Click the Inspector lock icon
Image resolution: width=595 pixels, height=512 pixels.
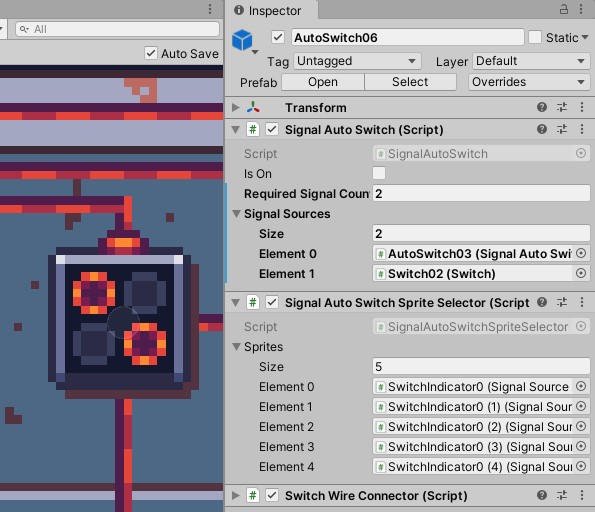coord(564,9)
